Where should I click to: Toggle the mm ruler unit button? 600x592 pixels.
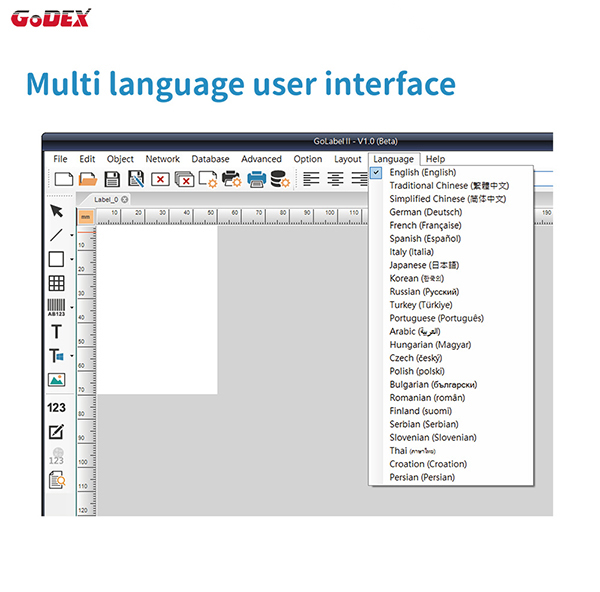(86, 217)
